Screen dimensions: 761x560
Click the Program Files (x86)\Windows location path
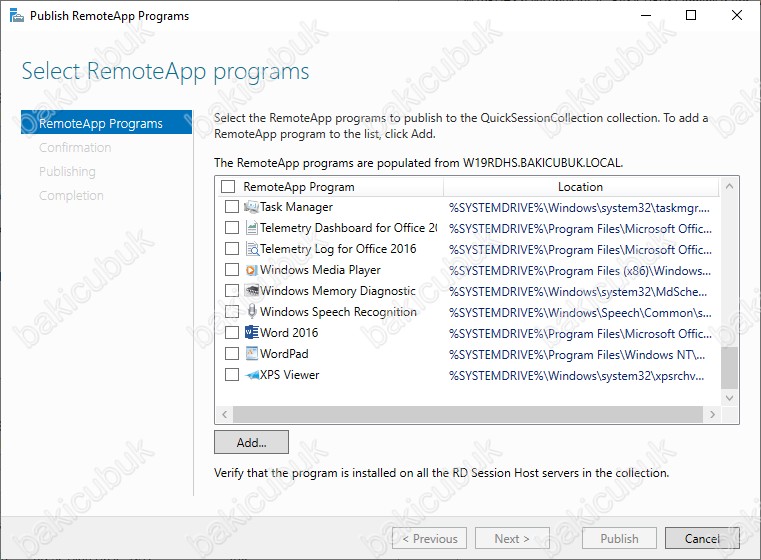(580, 271)
